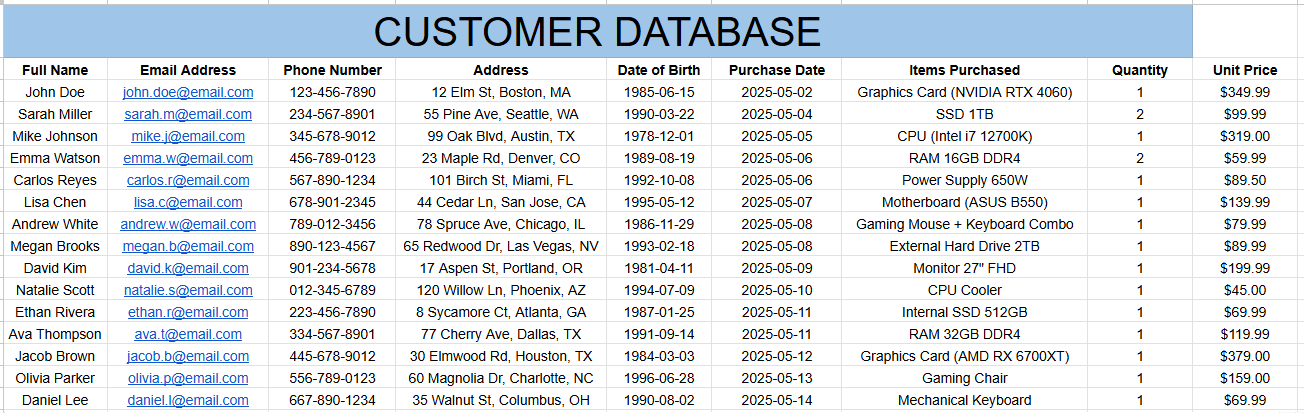Click the Purchase Date header cell
1304x413 pixels.
point(777,70)
